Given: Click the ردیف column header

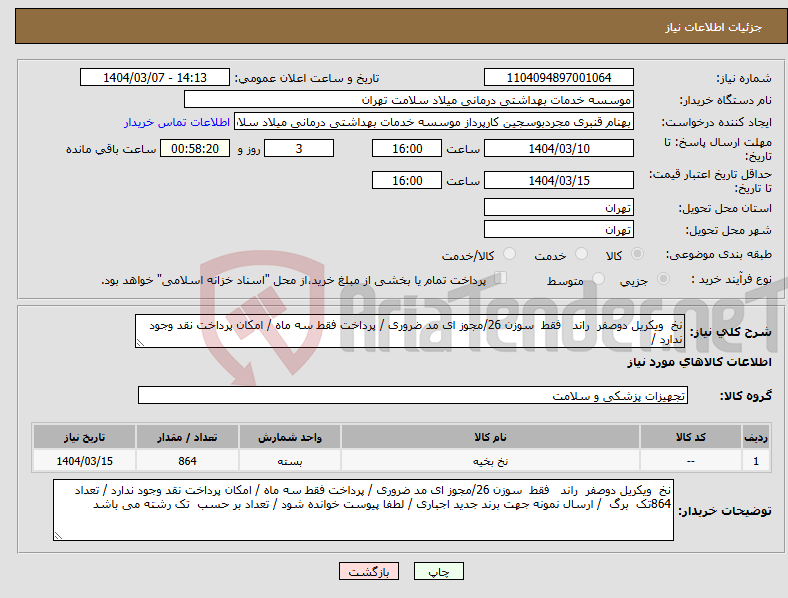Looking at the screenshot, I should [x=756, y=437].
